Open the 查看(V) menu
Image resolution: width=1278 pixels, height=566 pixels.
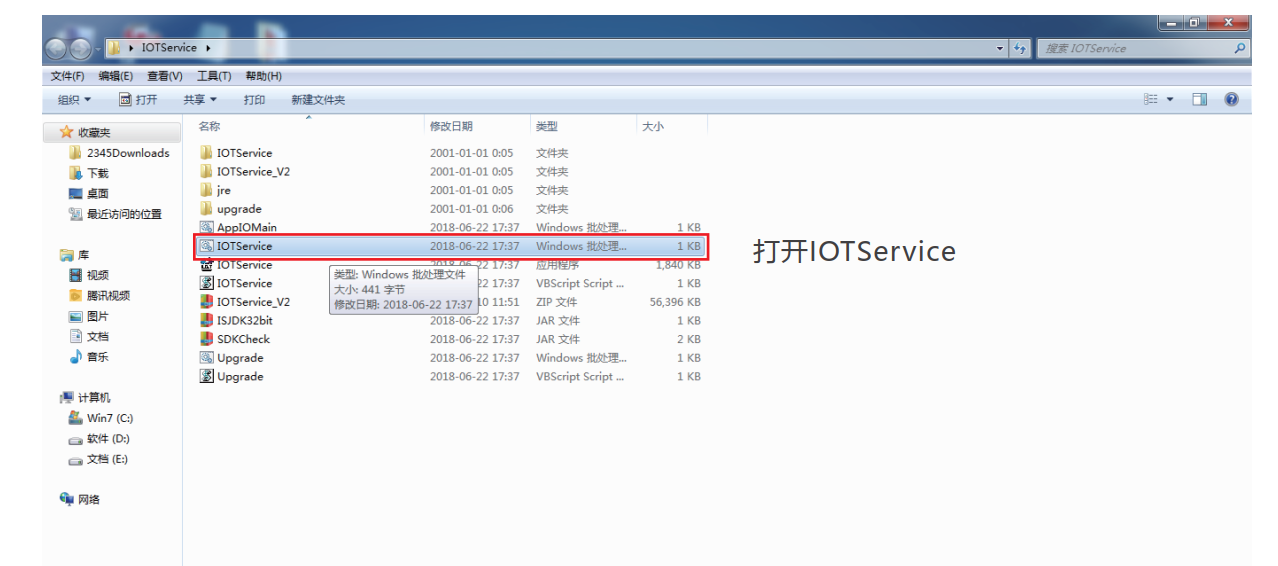[x=165, y=76]
